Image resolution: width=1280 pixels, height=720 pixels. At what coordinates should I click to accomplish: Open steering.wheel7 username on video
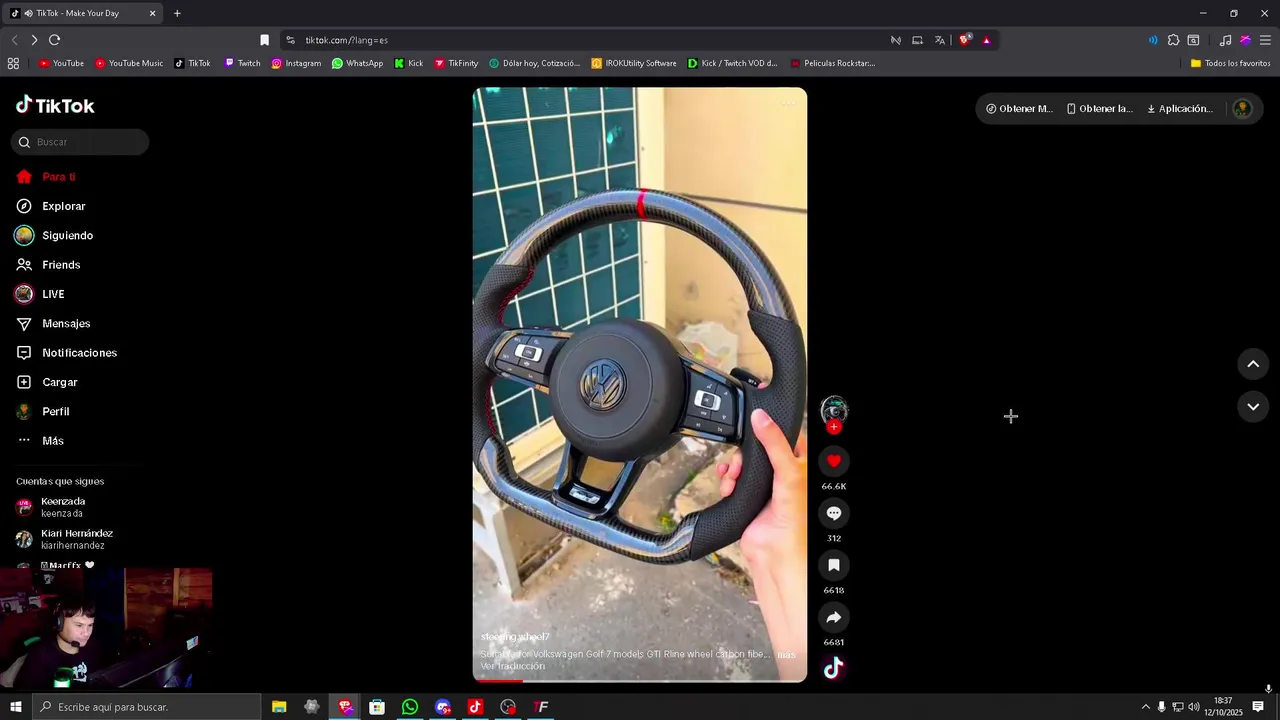pos(515,637)
